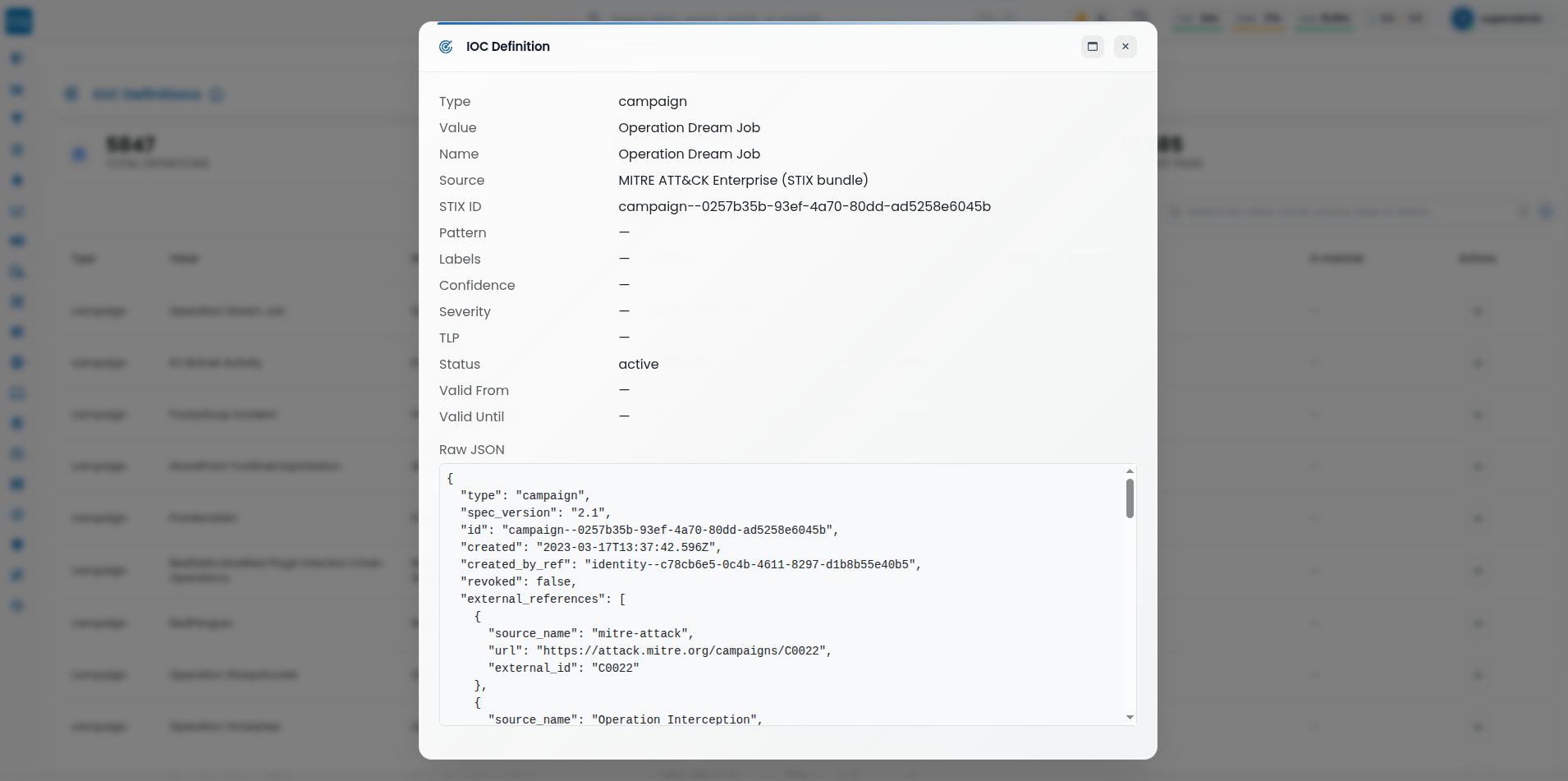Click the JSON line "source_name": "mitre-attack"
The width and height of the screenshot is (1568, 781).
coord(591,634)
